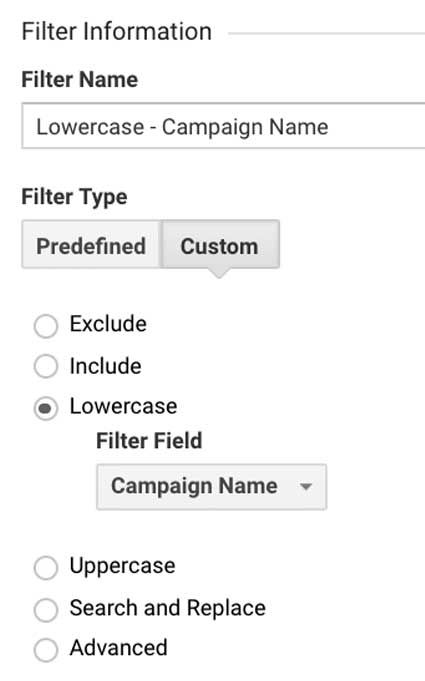
Task: Click the Advanced option label text
Action: tap(119, 648)
